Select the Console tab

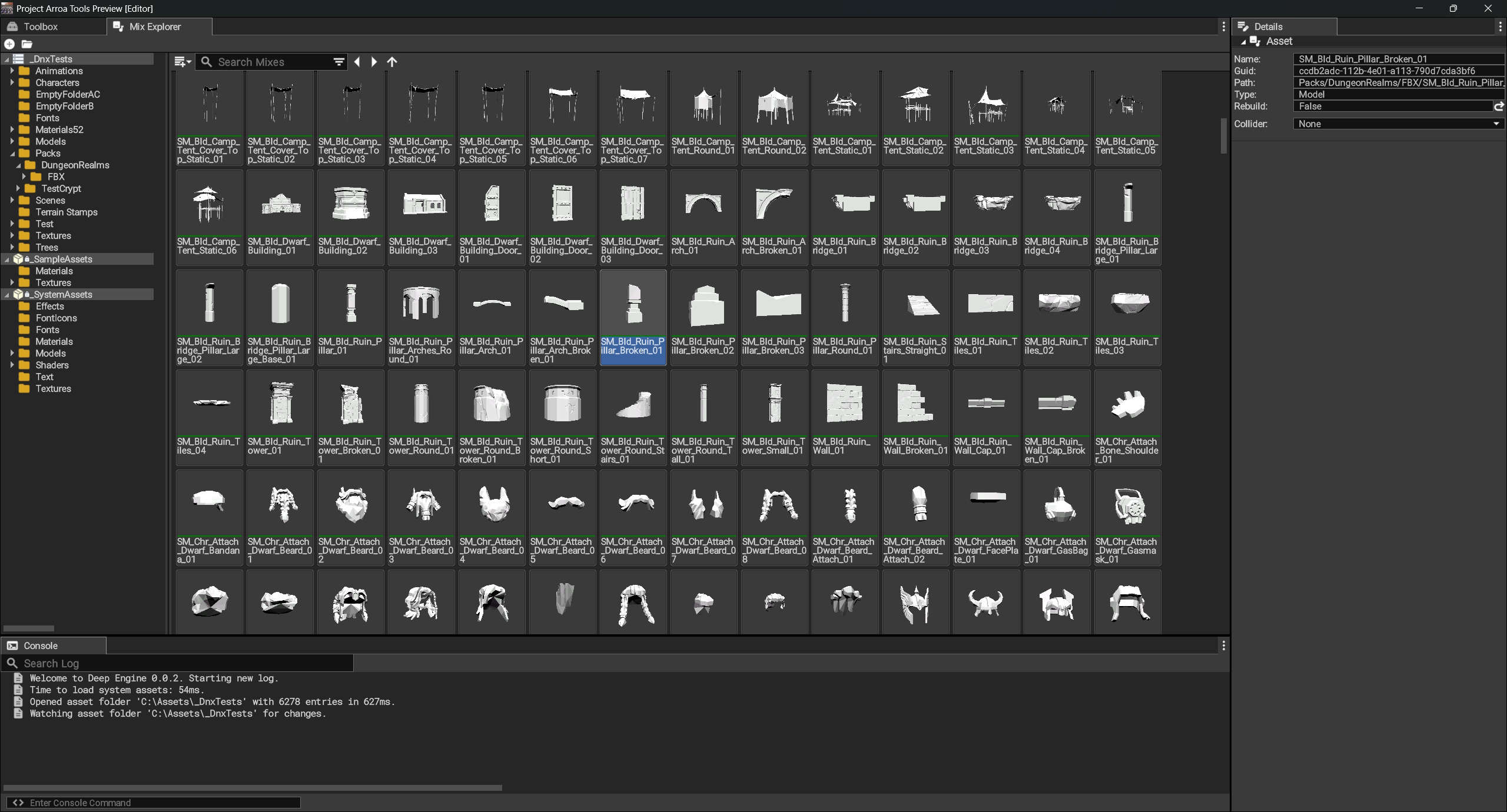40,645
